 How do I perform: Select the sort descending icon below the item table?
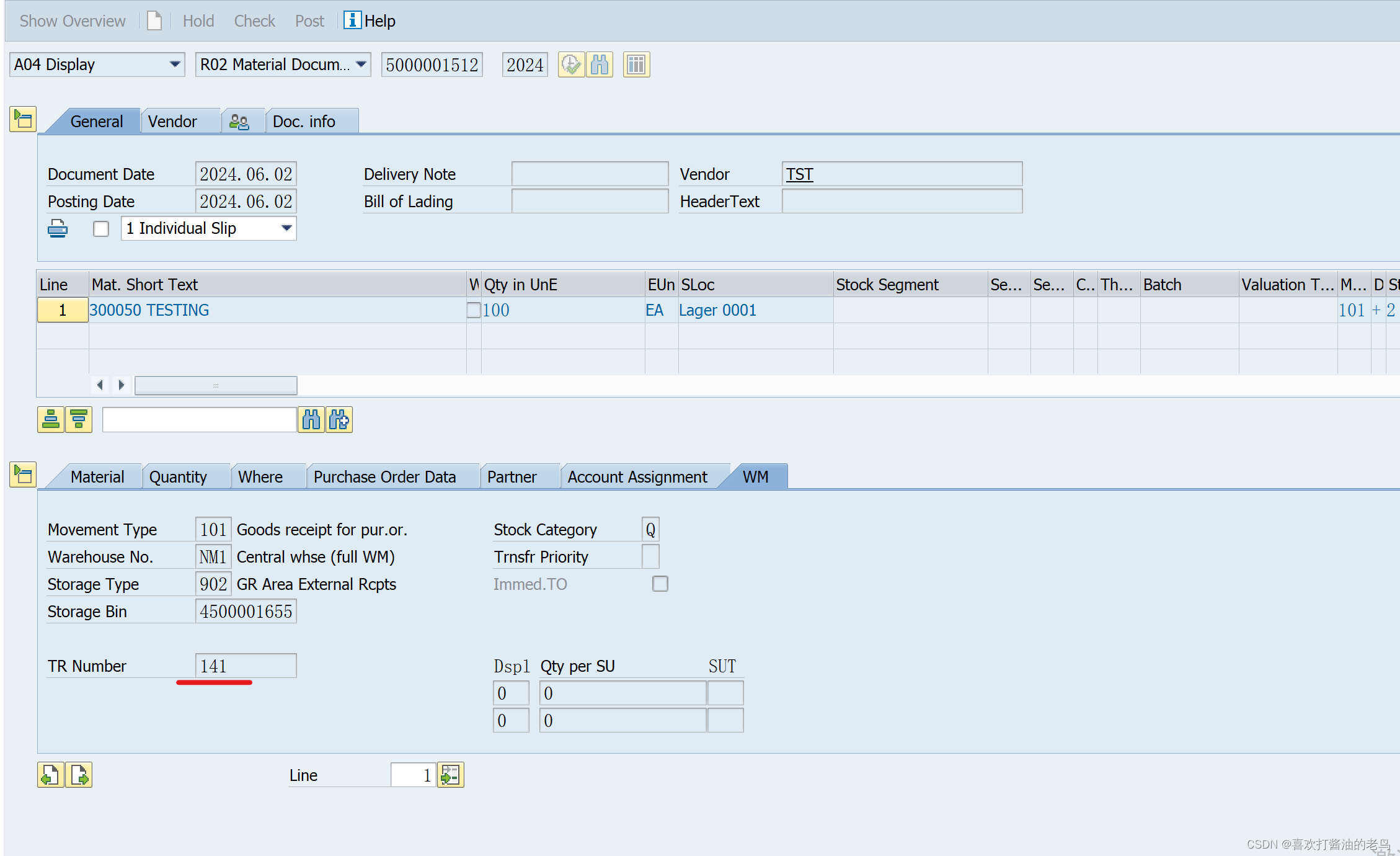78,419
